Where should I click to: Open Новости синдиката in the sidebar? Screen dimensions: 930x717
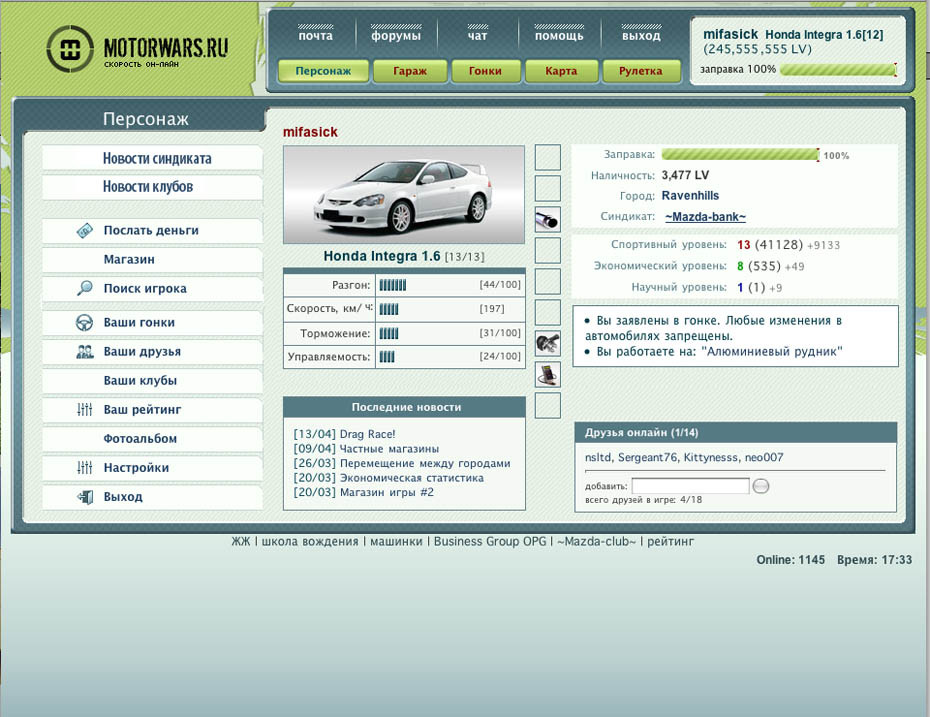152,158
